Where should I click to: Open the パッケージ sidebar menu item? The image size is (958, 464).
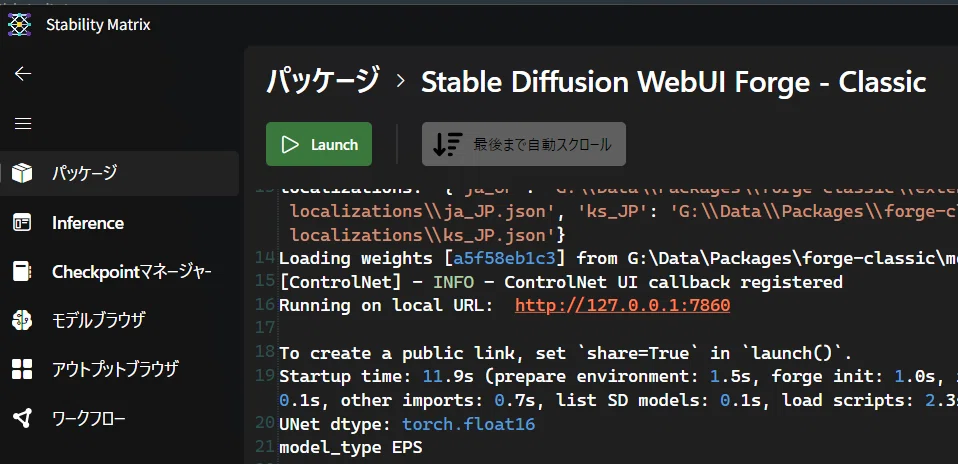(x=119, y=174)
